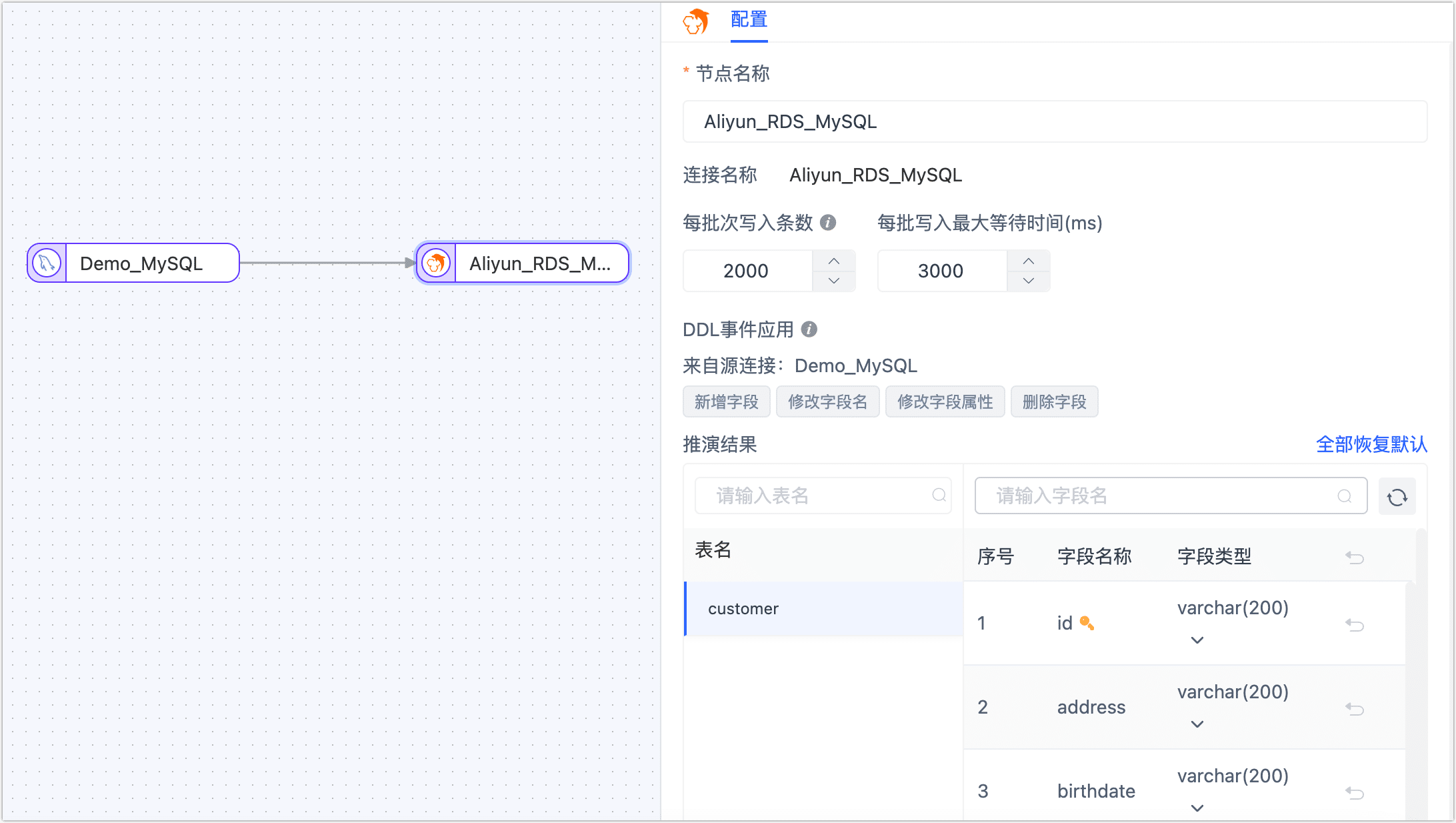The width and height of the screenshot is (1456, 823).
Task: Click the Aliyun_RDS_M... node's icon
Action: (436, 263)
